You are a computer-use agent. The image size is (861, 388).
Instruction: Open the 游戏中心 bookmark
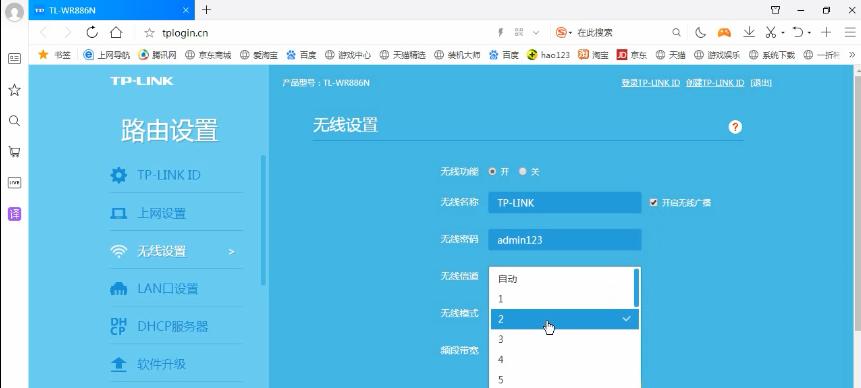click(x=348, y=55)
